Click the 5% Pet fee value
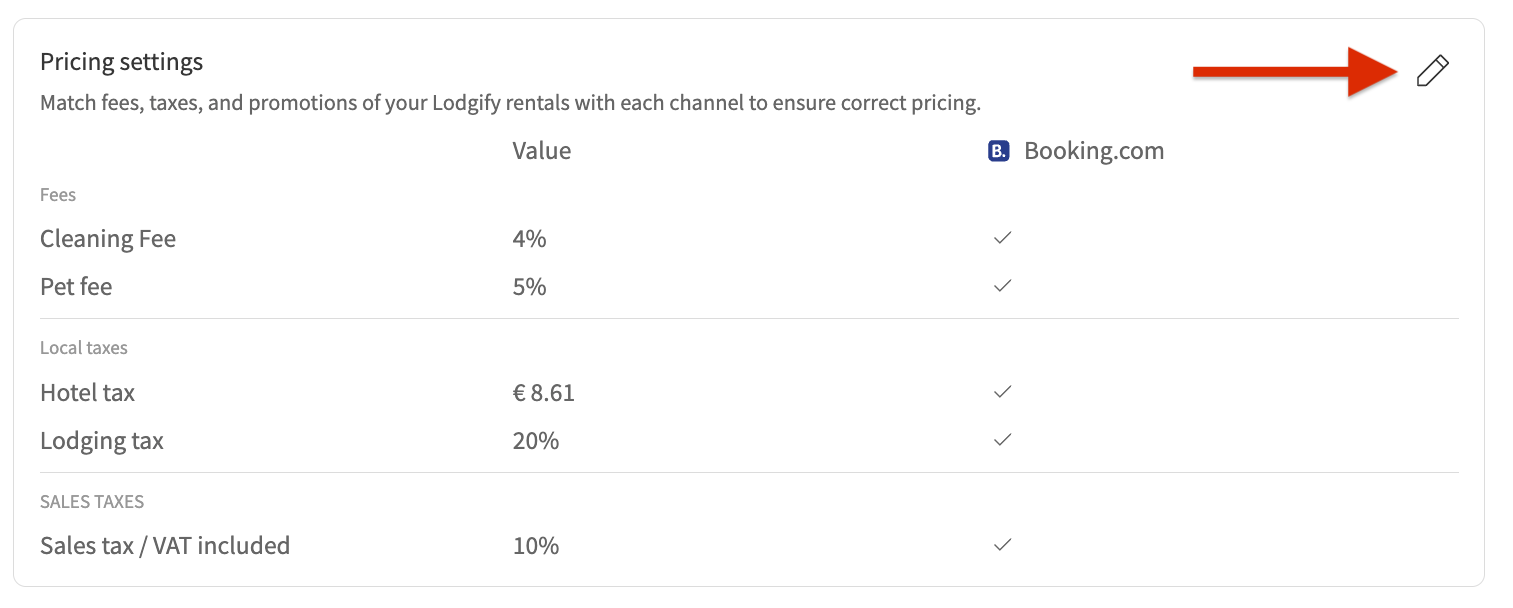 (x=529, y=287)
